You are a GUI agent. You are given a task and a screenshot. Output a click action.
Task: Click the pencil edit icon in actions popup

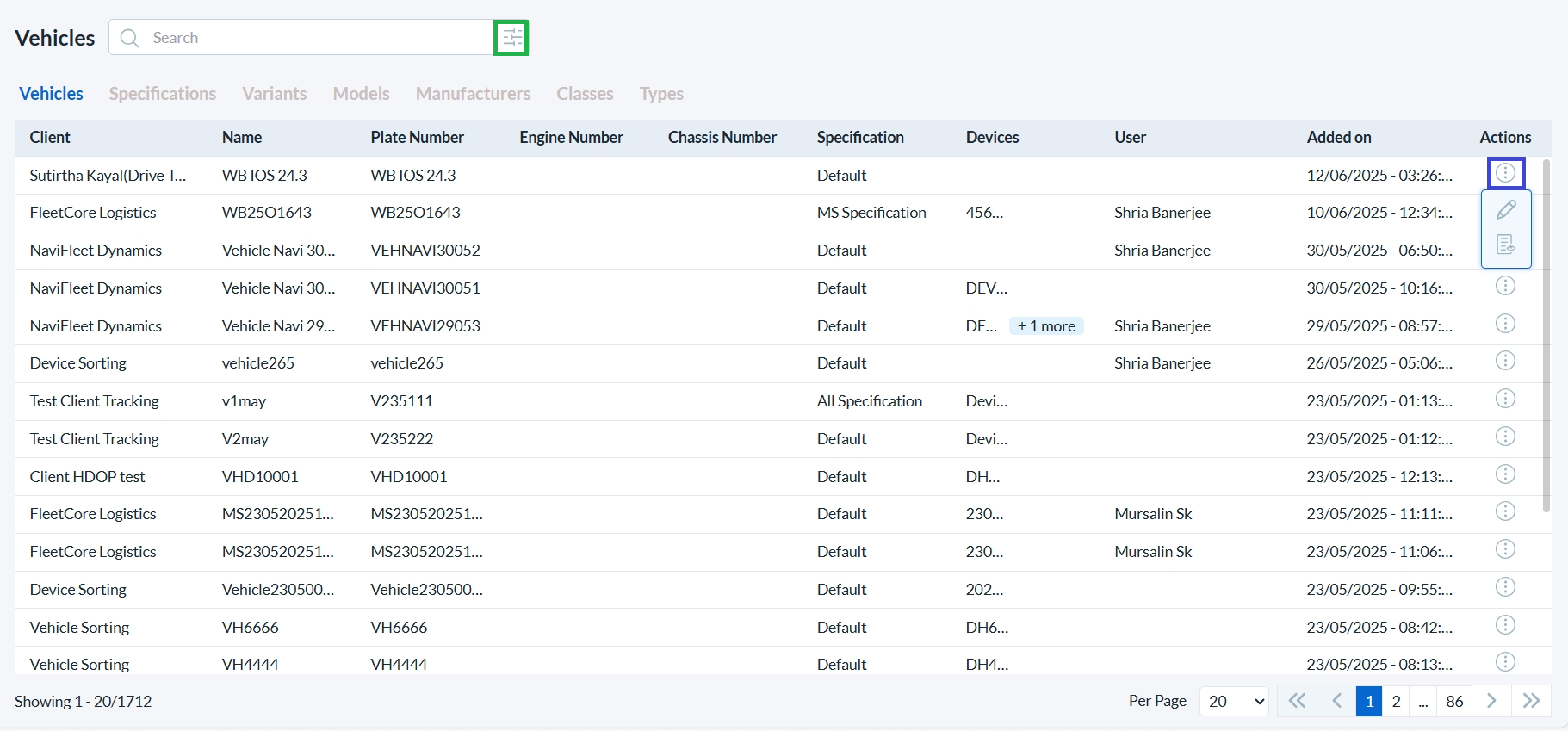click(x=1506, y=210)
